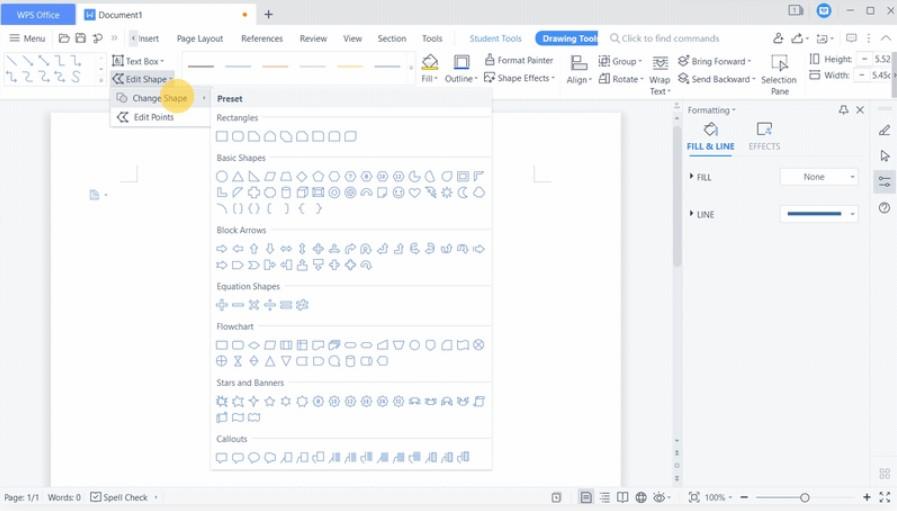Click the zoom slider handle
The image size is (897, 511).
[x=804, y=497]
